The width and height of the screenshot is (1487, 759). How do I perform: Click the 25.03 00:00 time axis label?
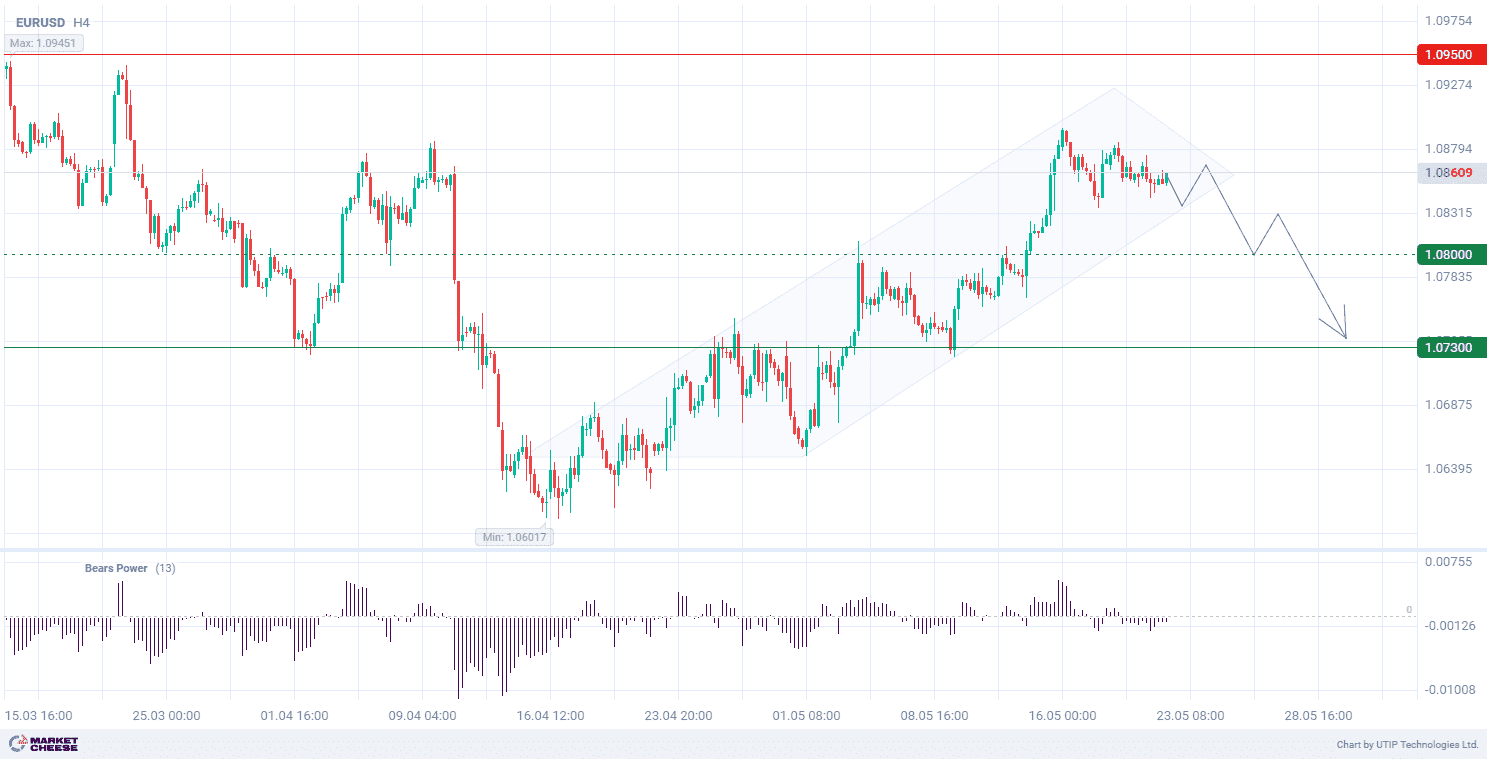[166, 716]
